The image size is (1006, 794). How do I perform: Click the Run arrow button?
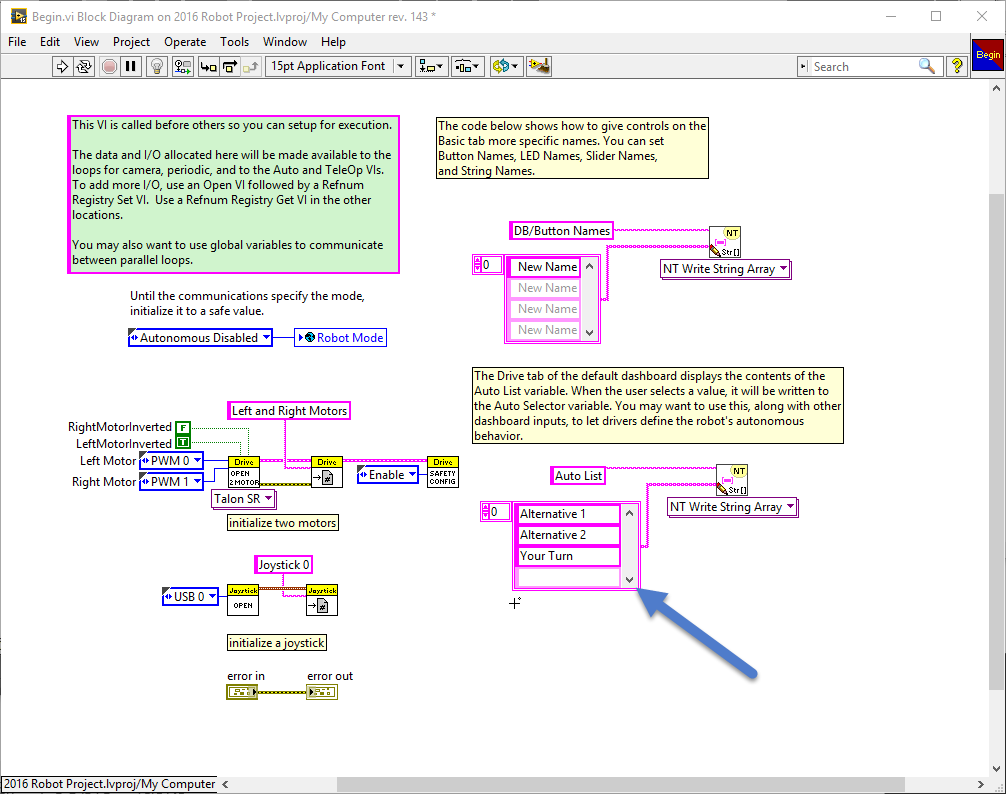pyautogui.click(x=61, y=66)
